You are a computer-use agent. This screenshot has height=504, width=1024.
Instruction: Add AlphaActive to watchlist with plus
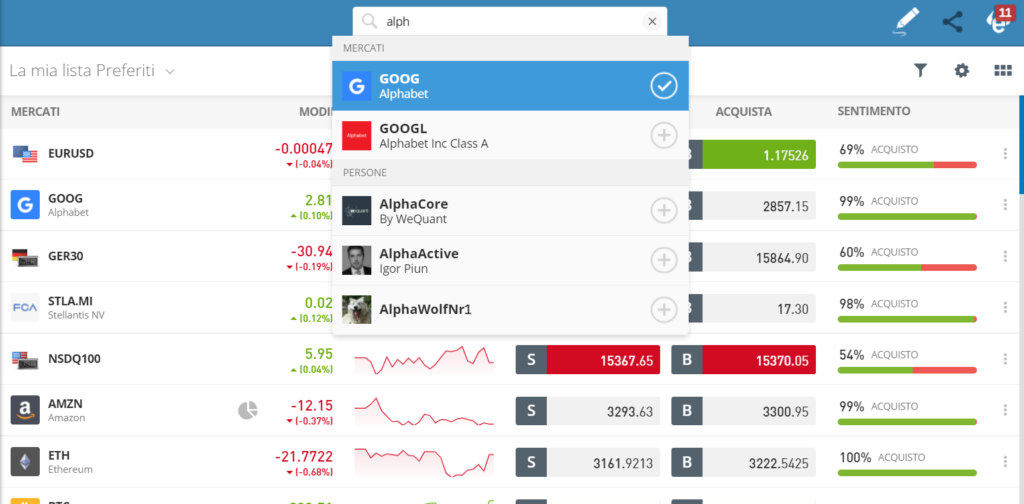(664, 260)
